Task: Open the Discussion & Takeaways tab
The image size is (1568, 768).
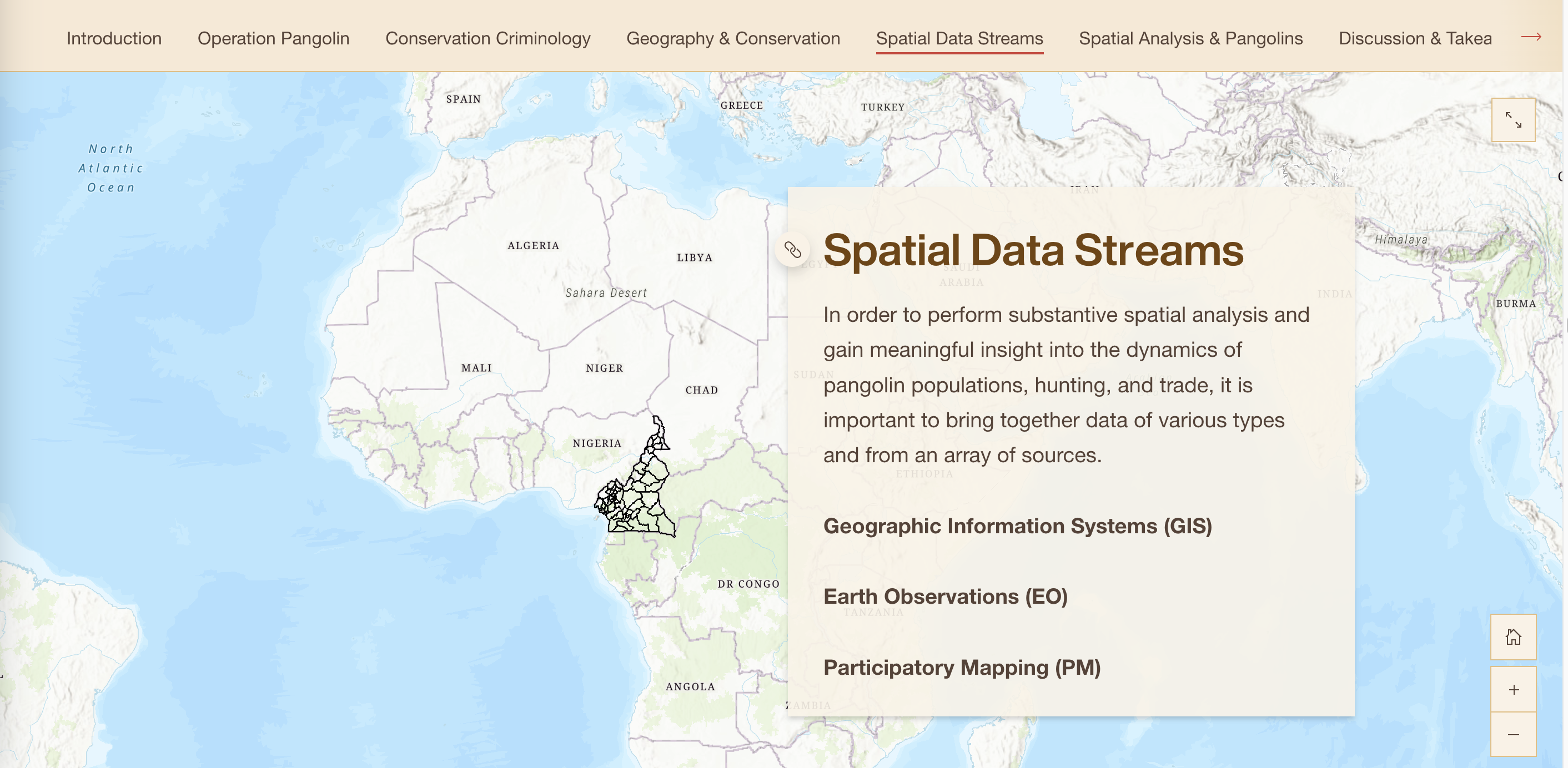Action: 1415,38
